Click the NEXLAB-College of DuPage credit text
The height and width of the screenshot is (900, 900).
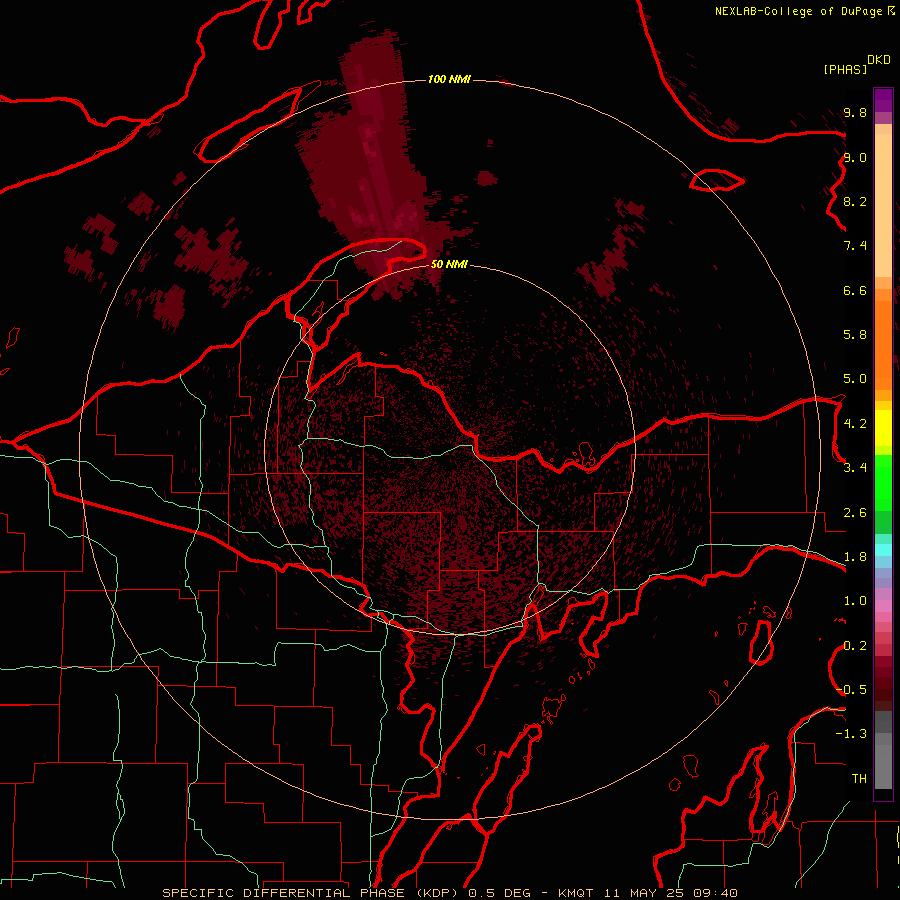click(x=798, y=11)
